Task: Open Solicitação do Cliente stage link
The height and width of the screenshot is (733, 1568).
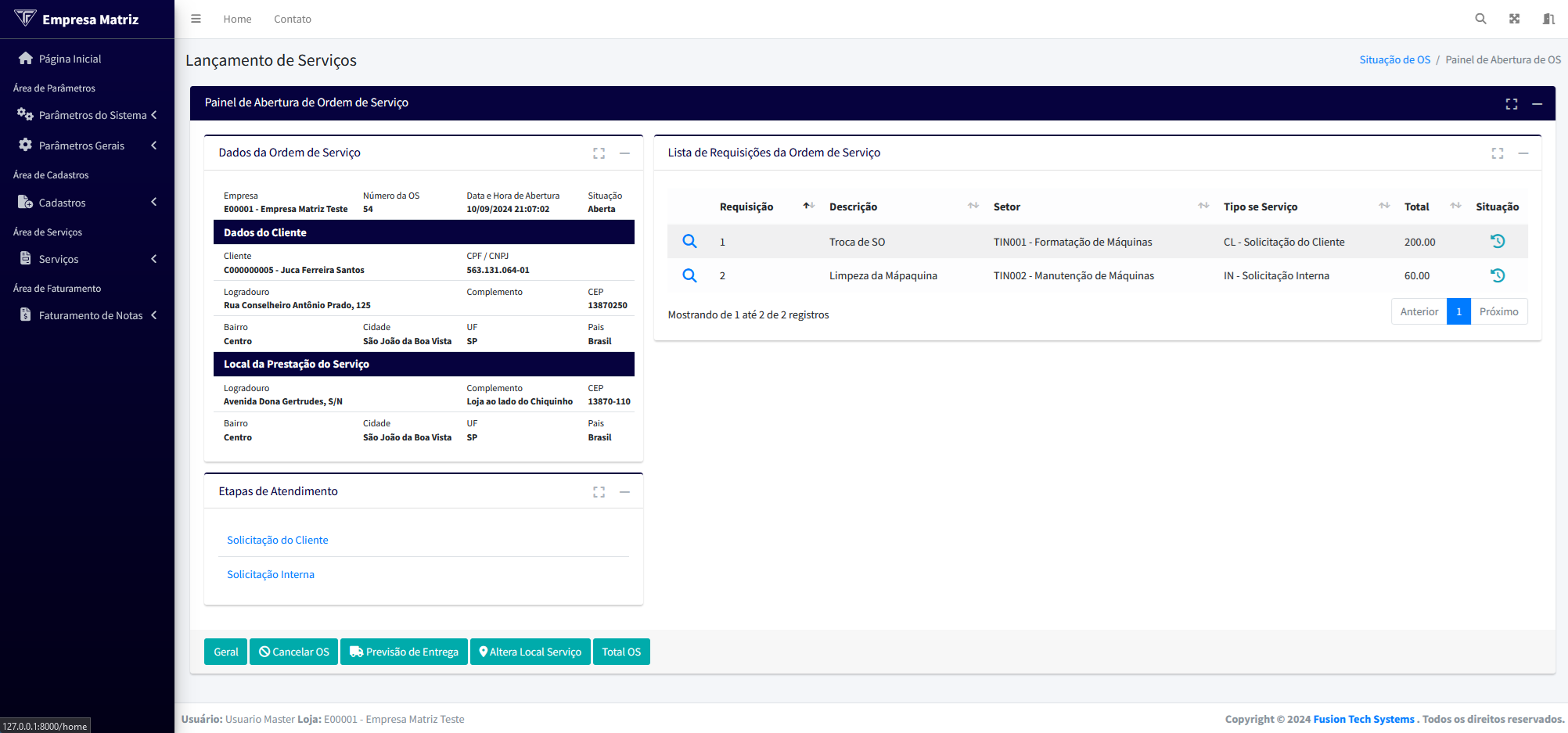Action: coord(277,540)
